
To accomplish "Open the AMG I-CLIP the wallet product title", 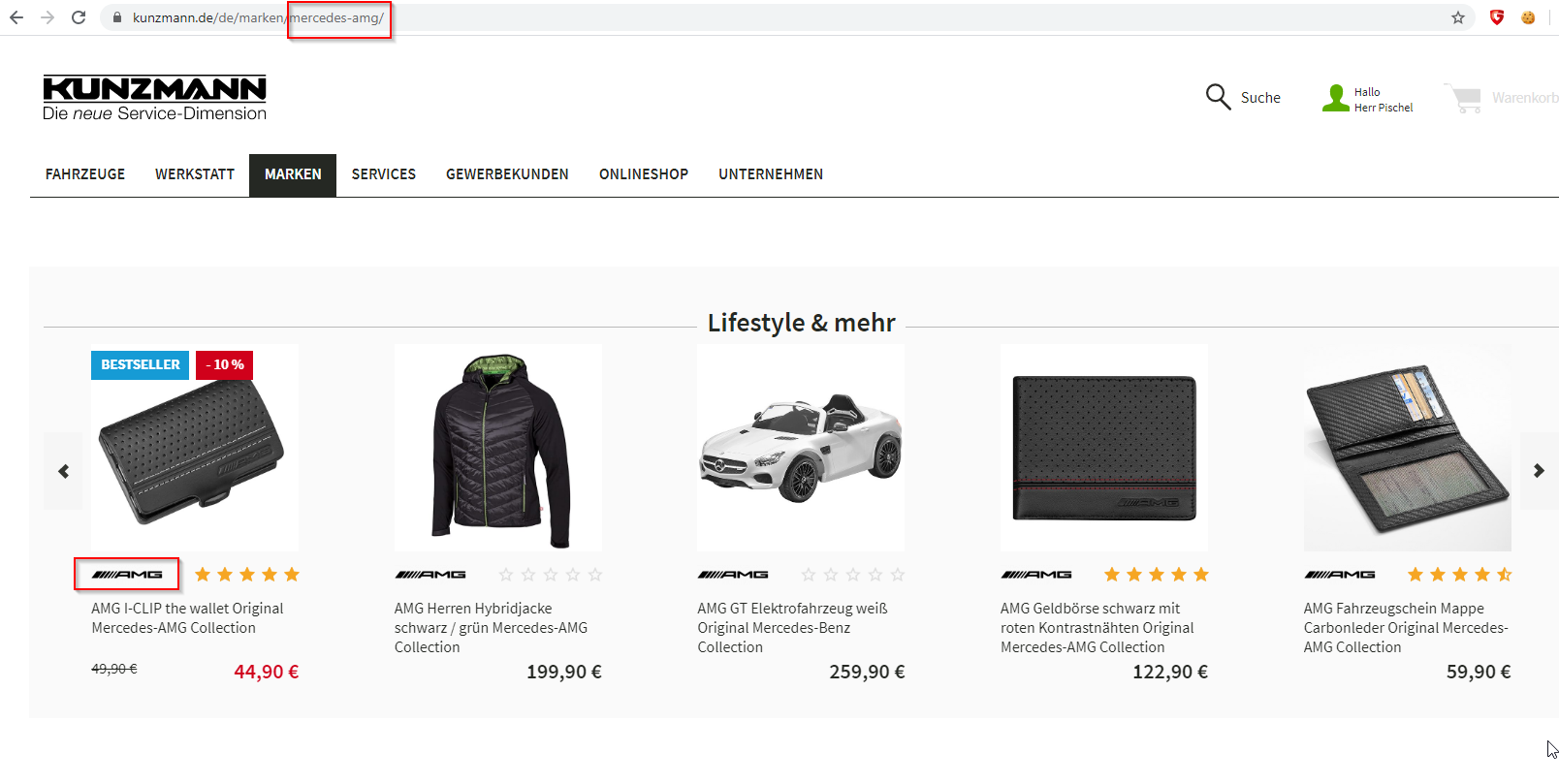I will [x=187, y=618].
